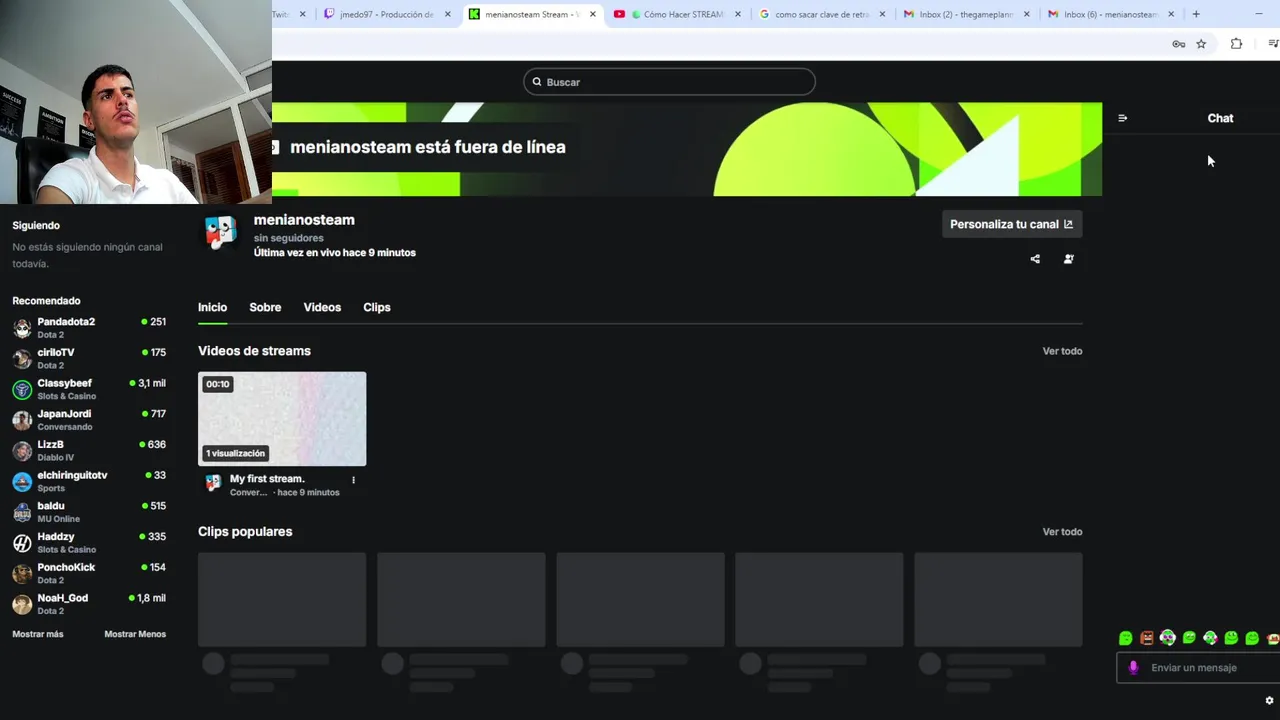
Task: Open PonchoKick recommended channel
Action: pos(88,573)
